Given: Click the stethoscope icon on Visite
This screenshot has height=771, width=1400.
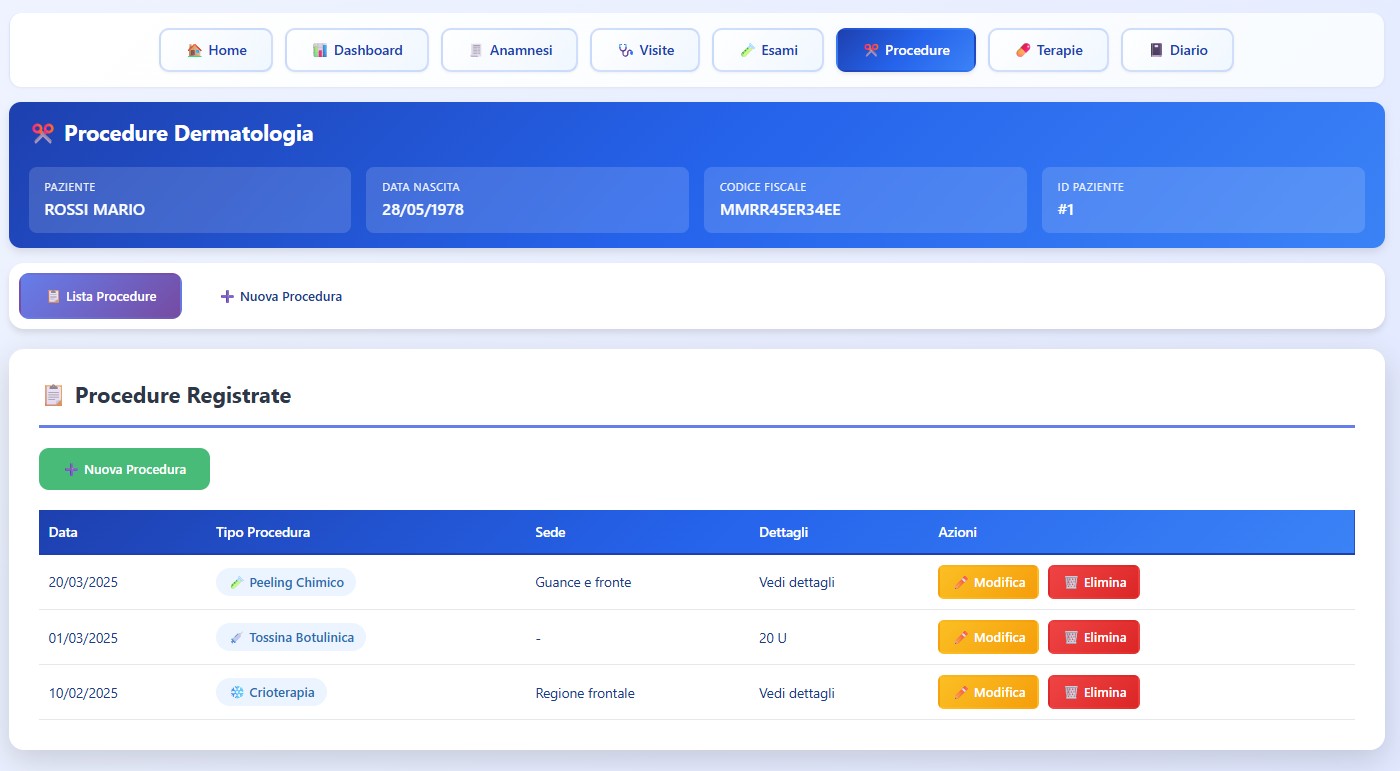Looking at the screenshot, I should pyautogui.click(x=626, y=50).
